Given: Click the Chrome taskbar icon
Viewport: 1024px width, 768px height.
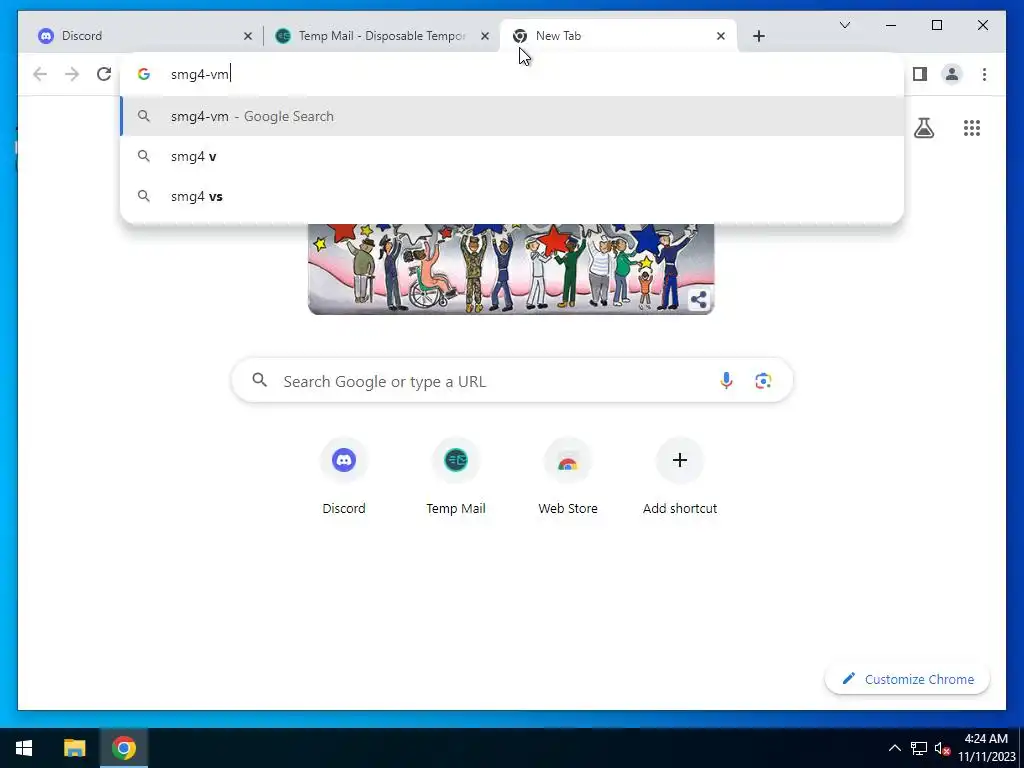Looking at the screenshot, I should [x=123, y=748].
